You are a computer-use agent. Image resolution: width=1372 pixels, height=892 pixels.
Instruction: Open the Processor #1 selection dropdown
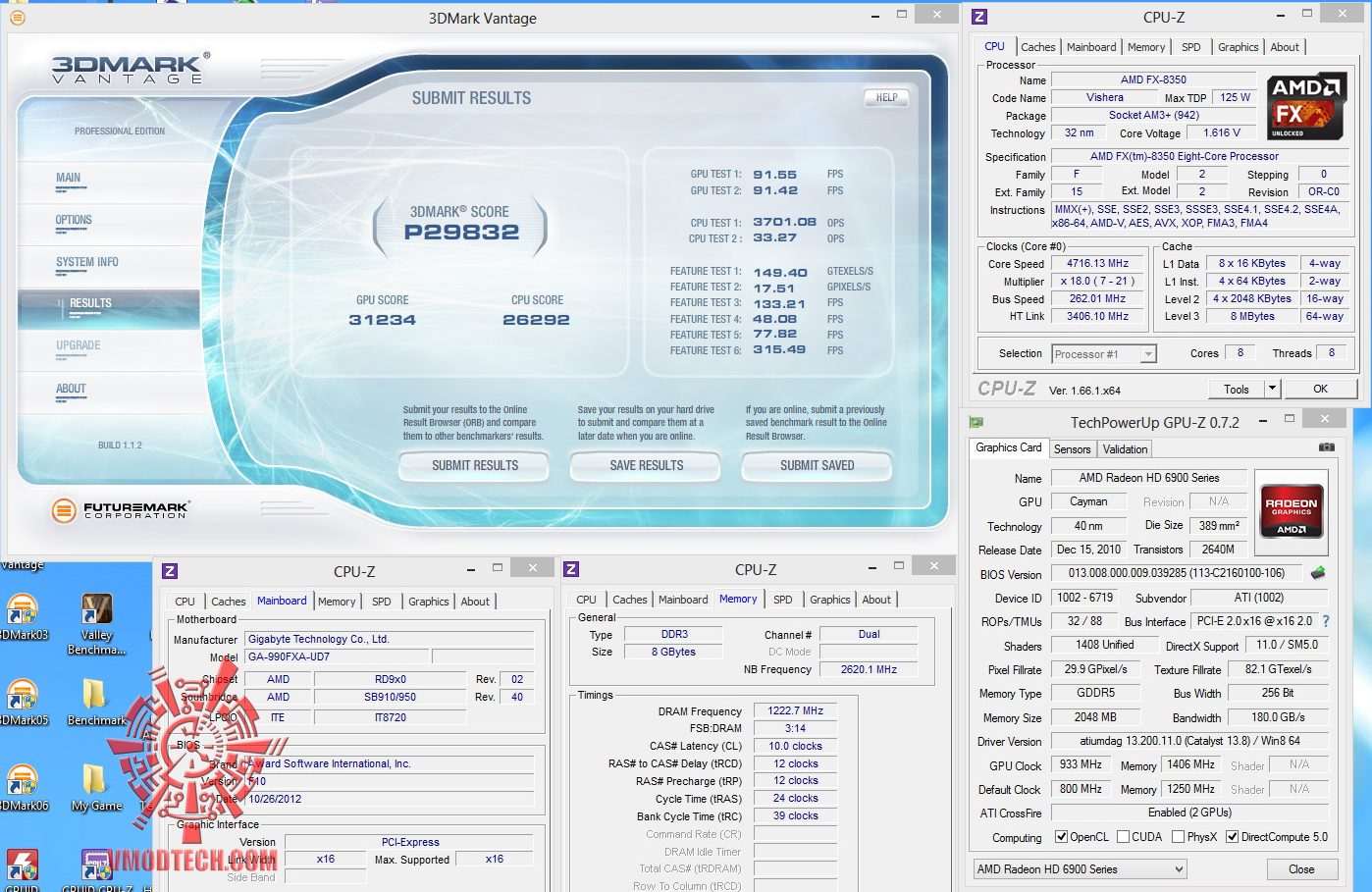pyautogui.click(x=1104, y=354)
